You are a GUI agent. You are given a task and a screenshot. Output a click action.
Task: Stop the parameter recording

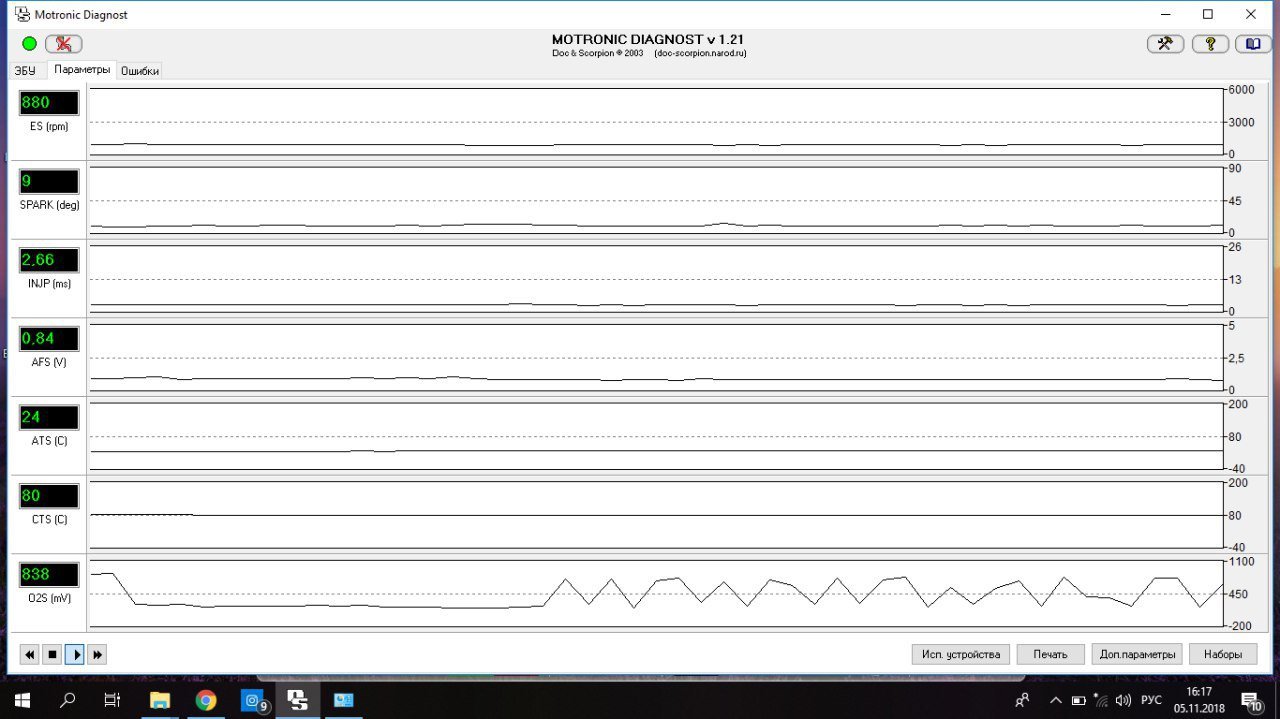(x=52, y=654)
